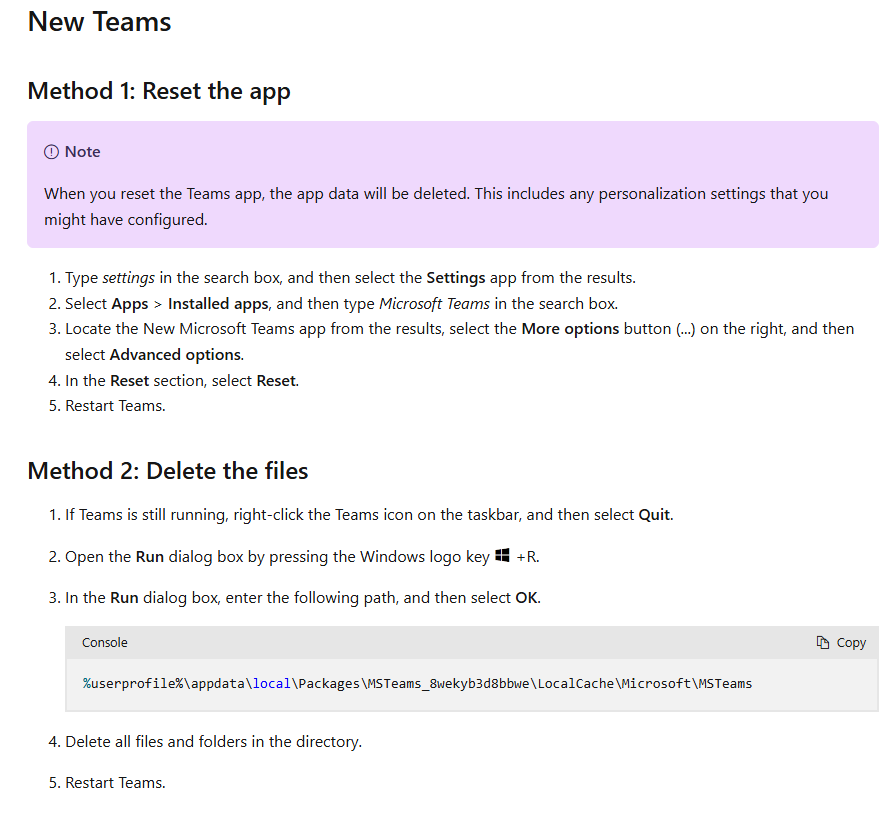Click 'In the Run dialog box, enter the following path'
This screenshot has width=890, height=826.
303,598
